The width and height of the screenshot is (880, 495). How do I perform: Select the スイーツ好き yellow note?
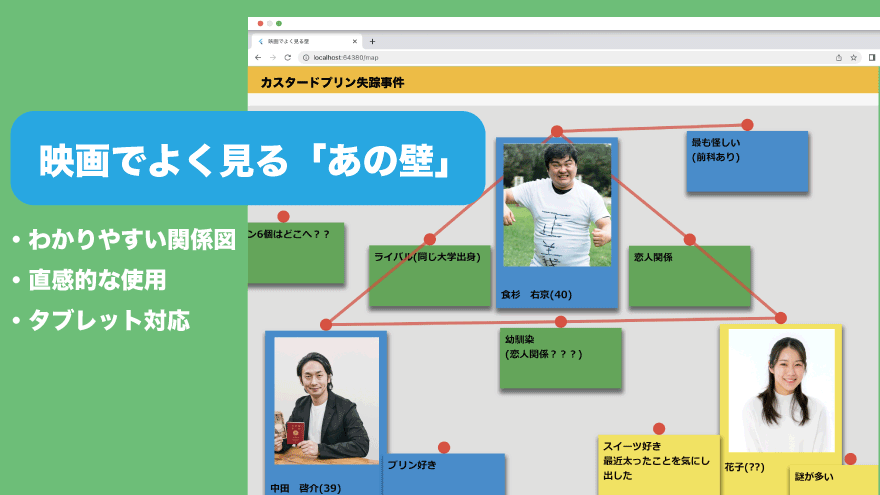659,465
